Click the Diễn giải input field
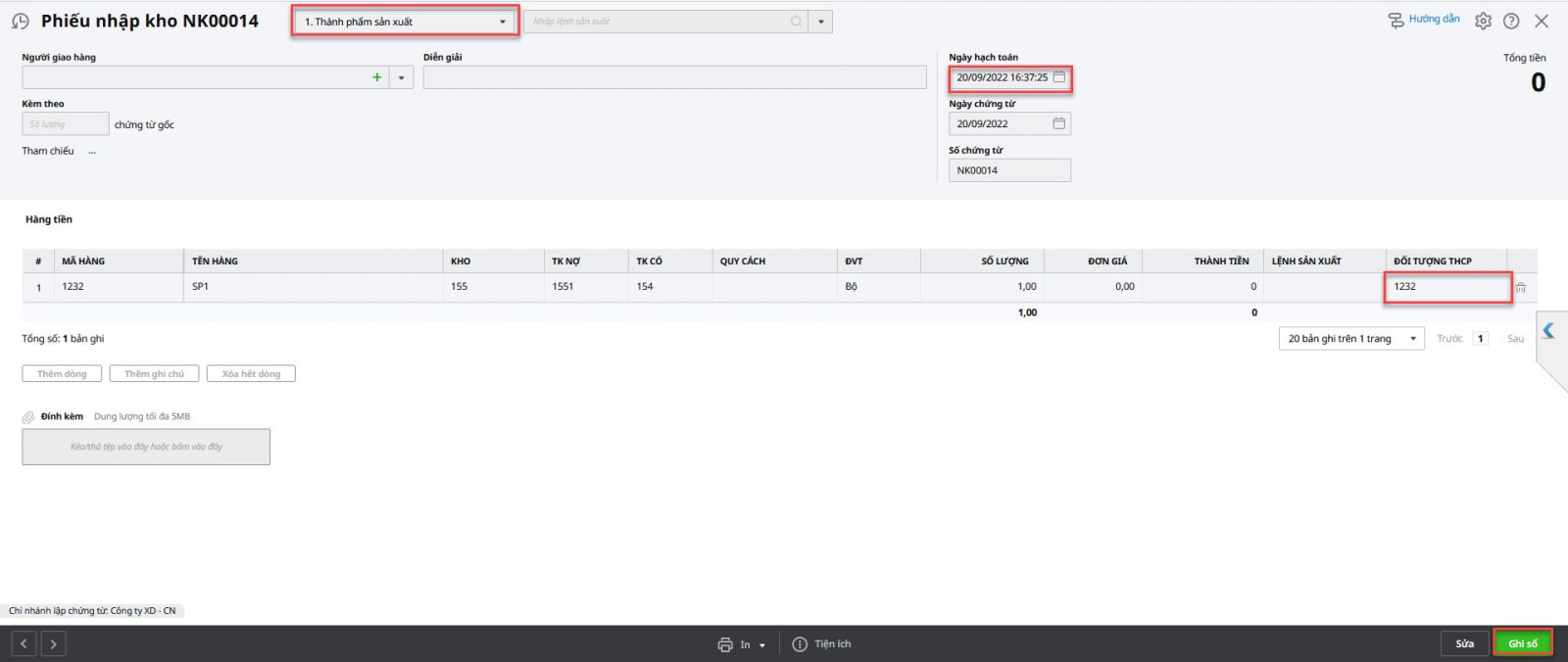1568x662 pixels. coord(674,77)
